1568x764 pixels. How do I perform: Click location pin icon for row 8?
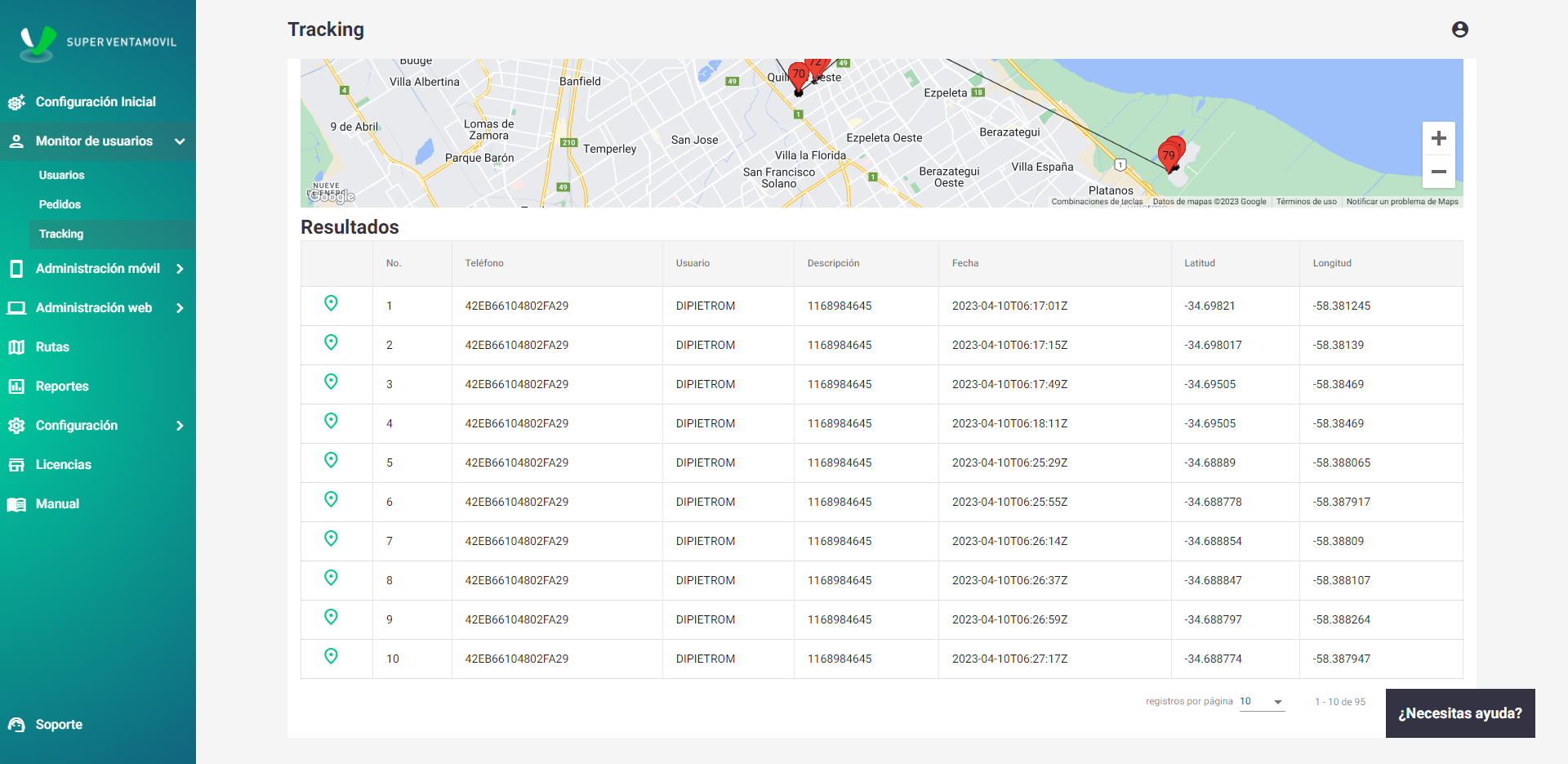click(331, 578)
